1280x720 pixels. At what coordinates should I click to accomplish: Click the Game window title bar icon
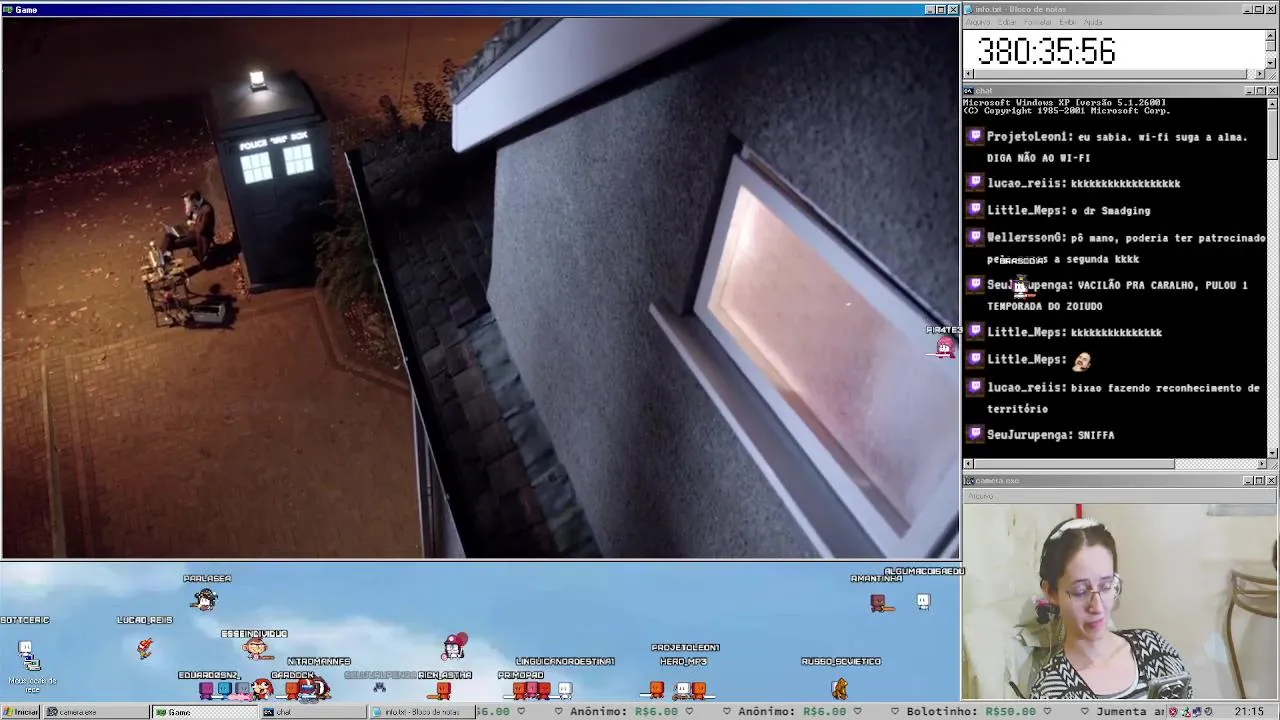click(x=8, y=9)
